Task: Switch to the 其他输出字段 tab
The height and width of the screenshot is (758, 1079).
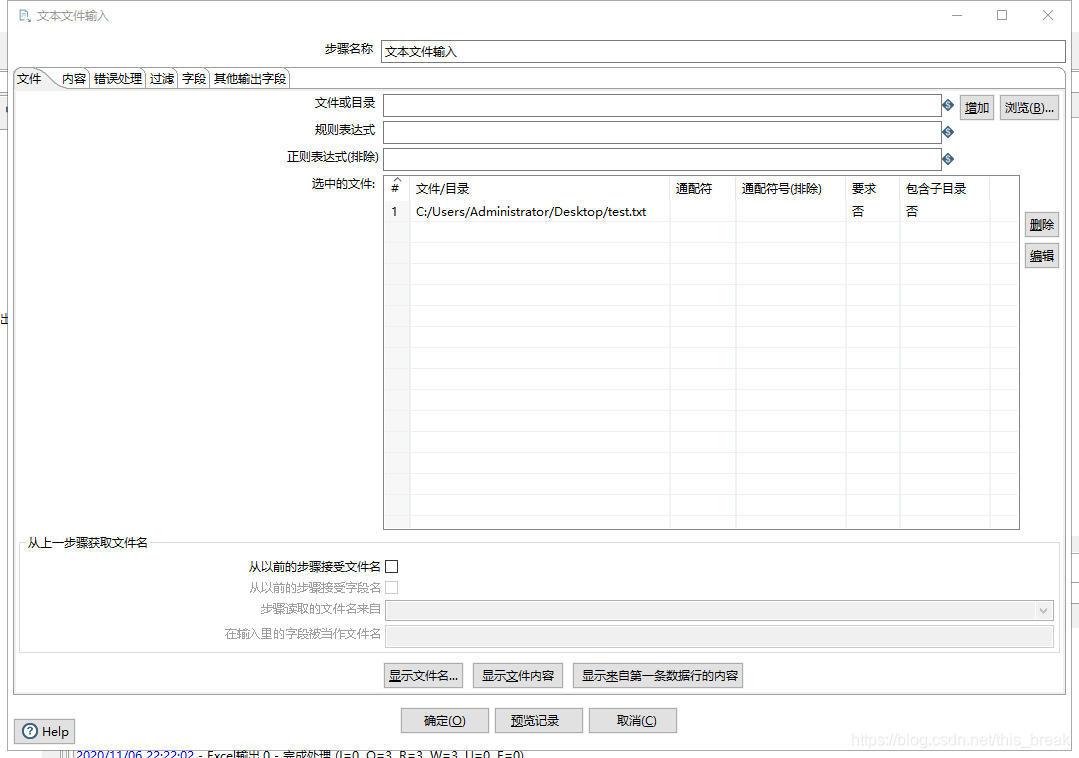Action: (248, 78)
